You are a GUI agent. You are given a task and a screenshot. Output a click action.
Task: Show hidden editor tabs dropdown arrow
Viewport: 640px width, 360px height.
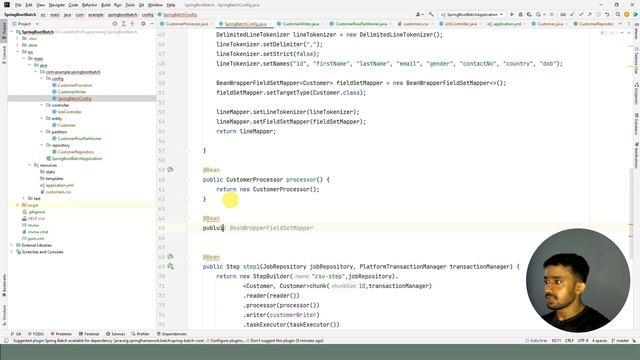[x=620, y=24]
